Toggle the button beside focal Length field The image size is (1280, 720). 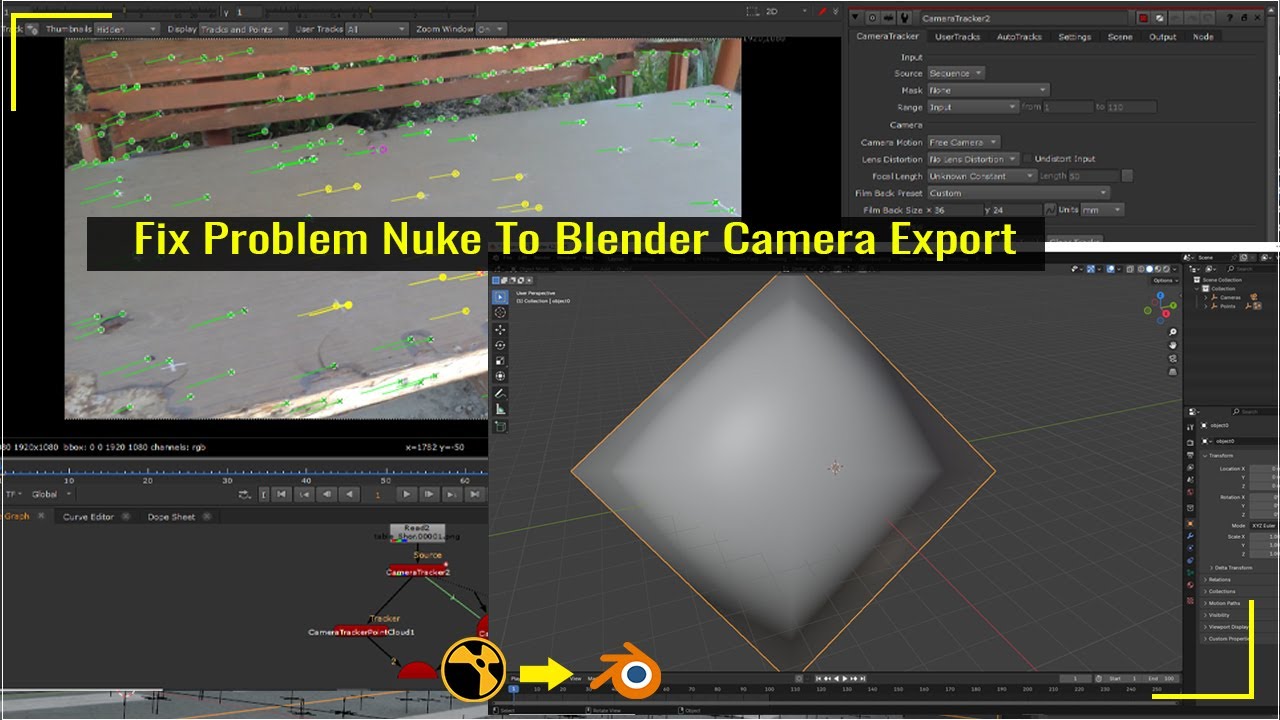click(1127, 176)
